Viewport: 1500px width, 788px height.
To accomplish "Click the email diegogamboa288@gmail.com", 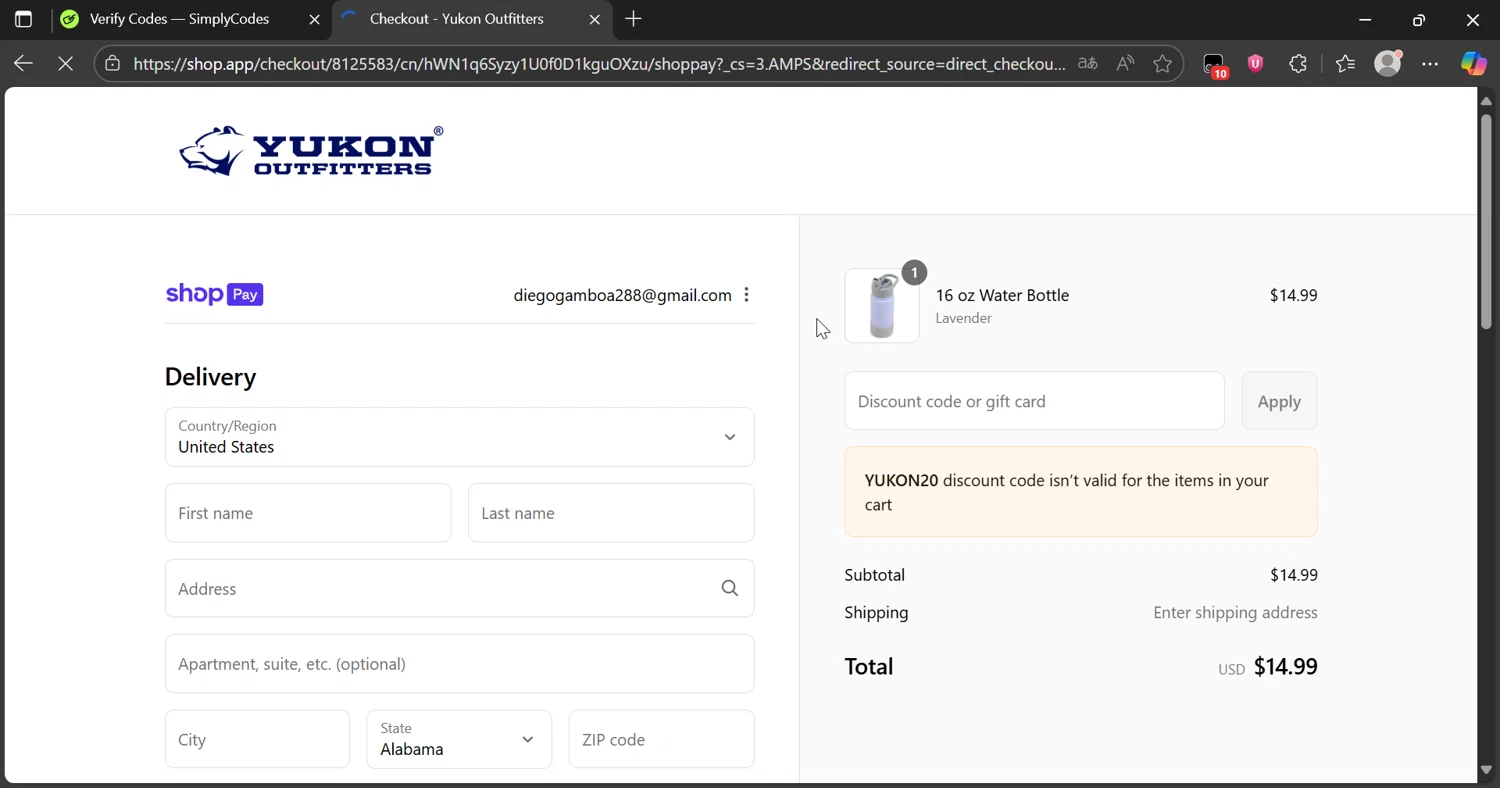I will pyautogui.click(x=622, y=295).
